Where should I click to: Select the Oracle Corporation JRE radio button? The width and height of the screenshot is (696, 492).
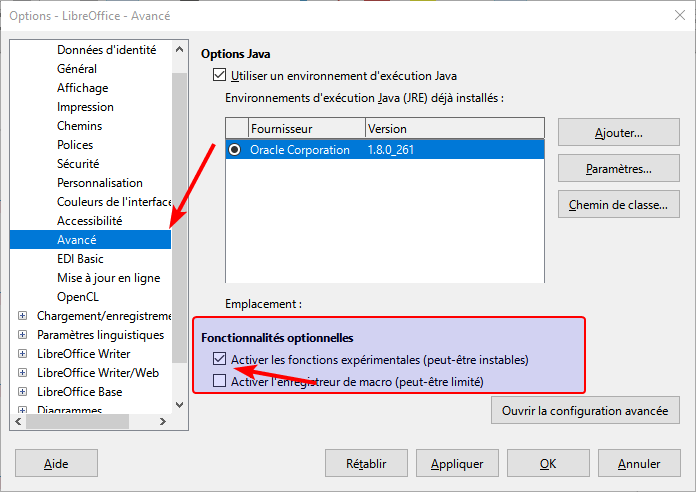tap(234, 150)
